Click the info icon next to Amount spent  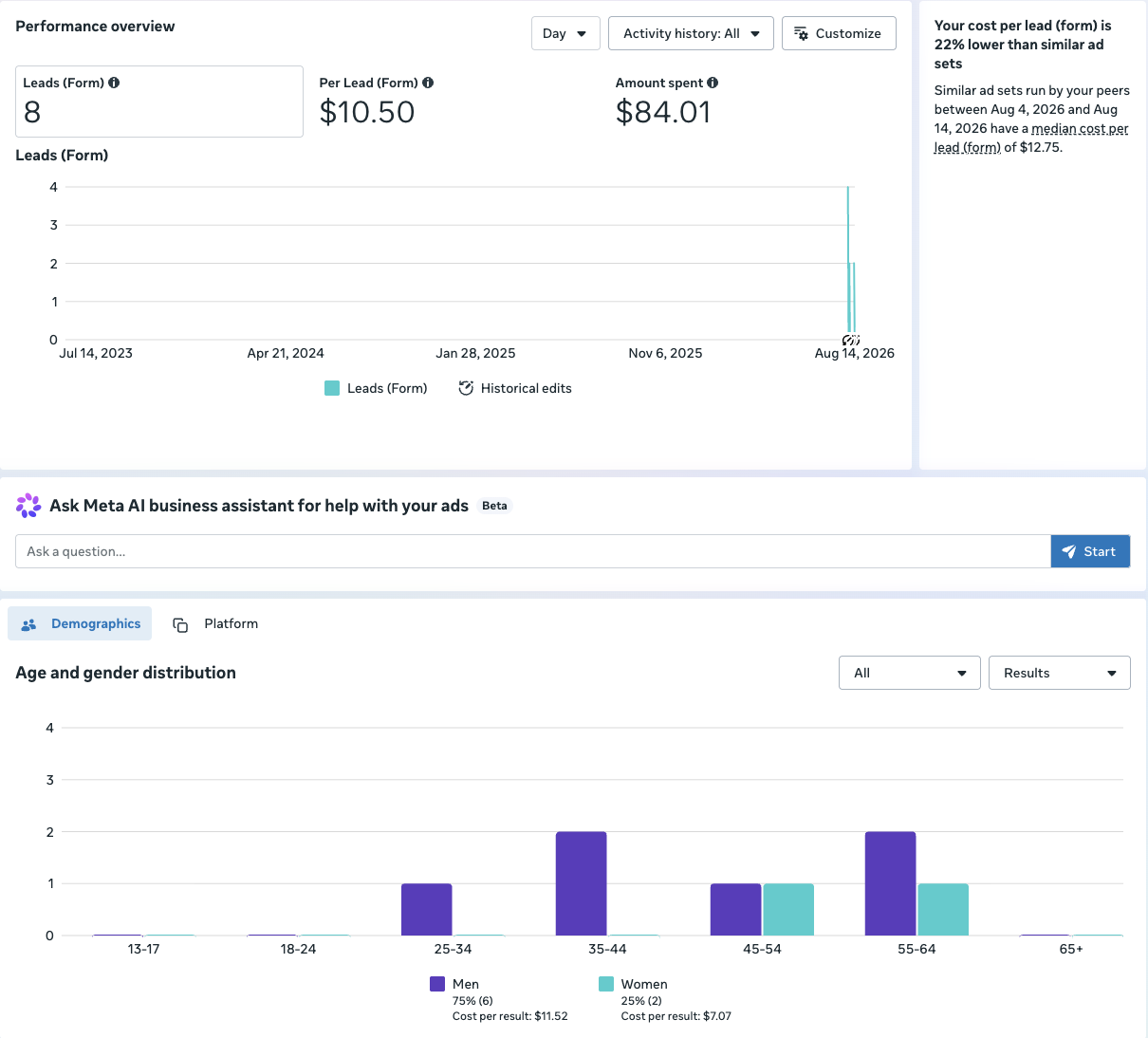click(x=713, y=83)
